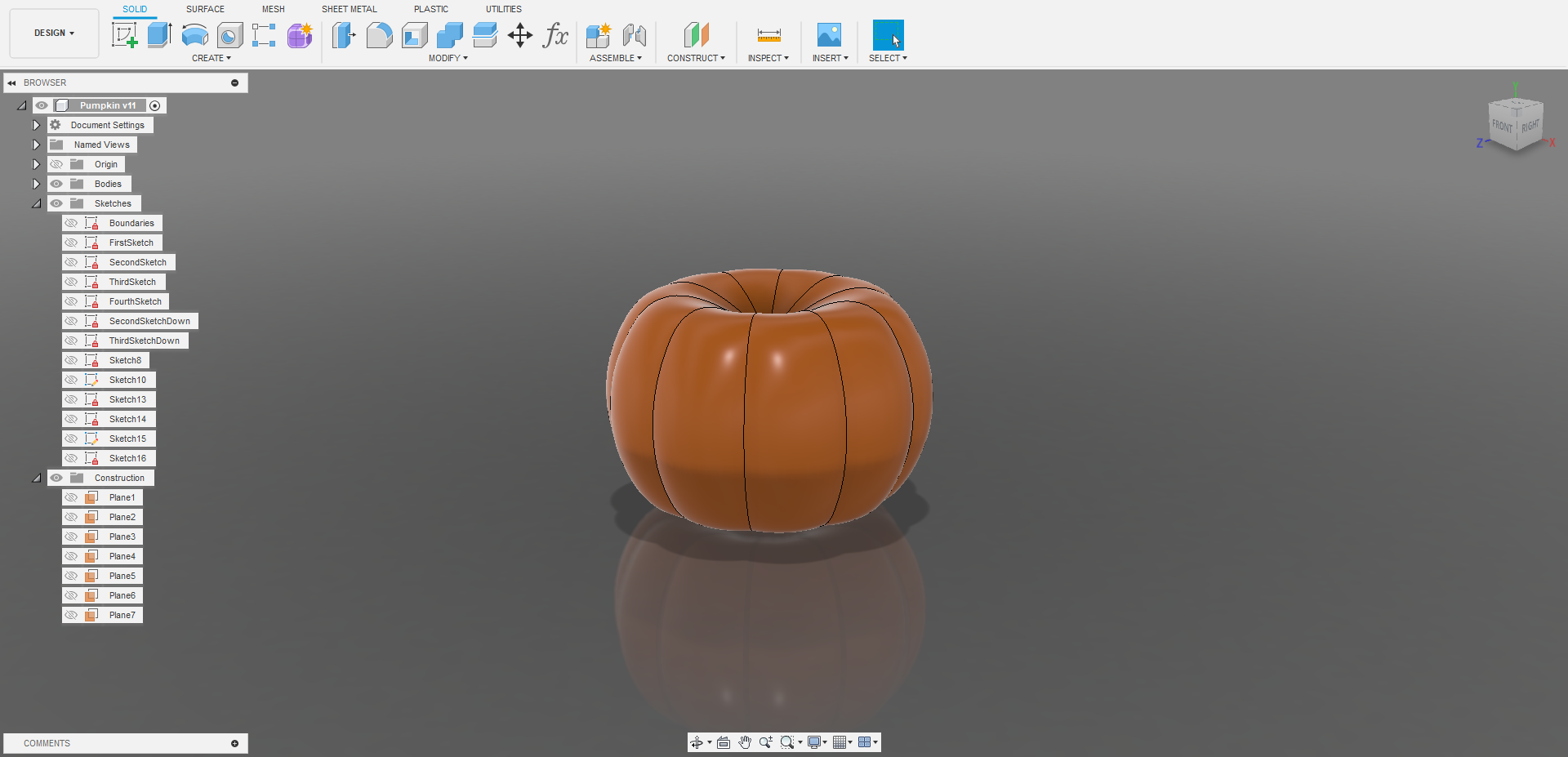
Task: Open the Plastic tab
Action: coord(431,9)
